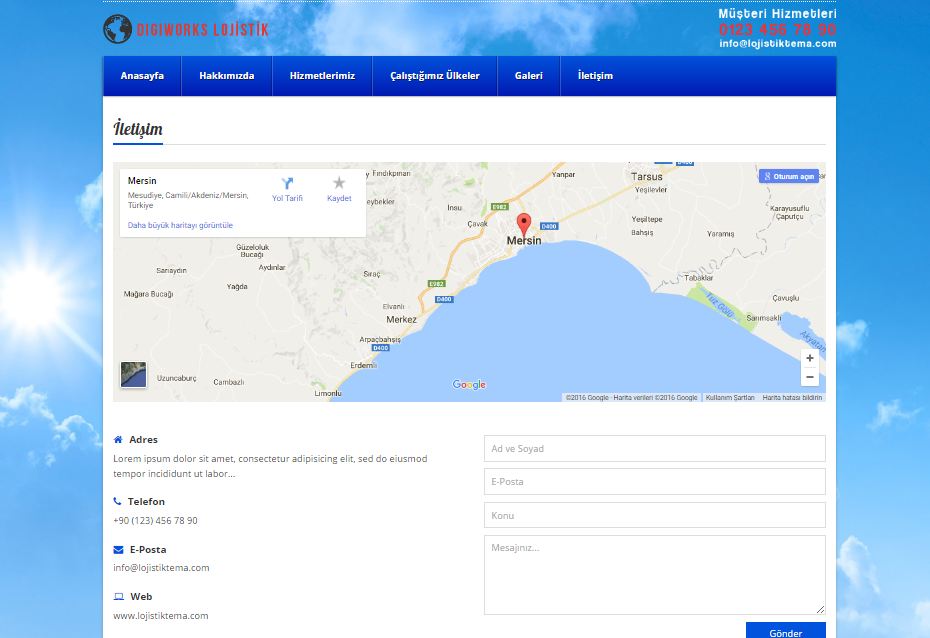Zoom in the map with the plus button
Viewport: 930px width, 638px height.
(810, 358)
